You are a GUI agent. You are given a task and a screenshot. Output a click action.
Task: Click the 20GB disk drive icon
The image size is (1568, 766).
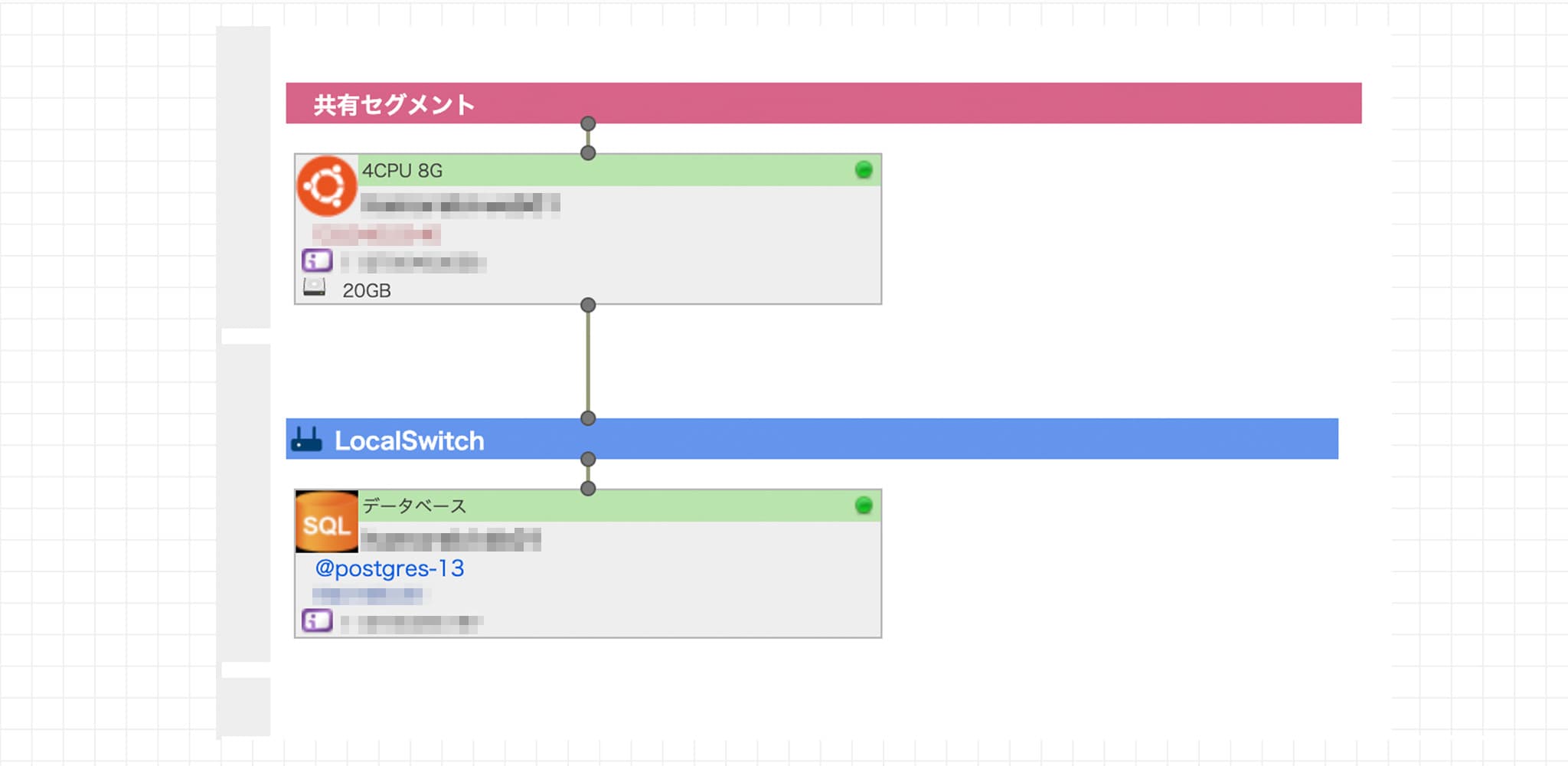click(x=315, y=288)
